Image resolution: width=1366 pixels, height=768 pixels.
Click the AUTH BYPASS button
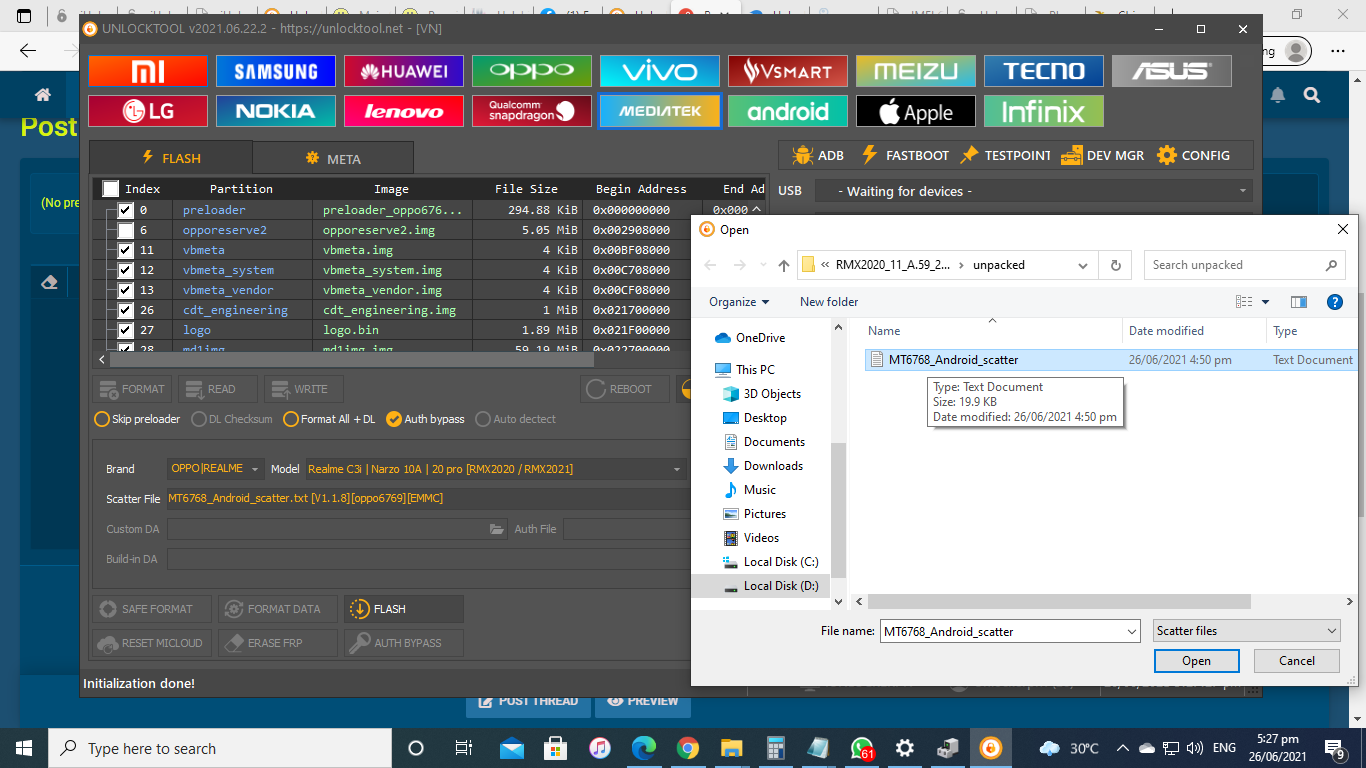[x=404, y=643]
